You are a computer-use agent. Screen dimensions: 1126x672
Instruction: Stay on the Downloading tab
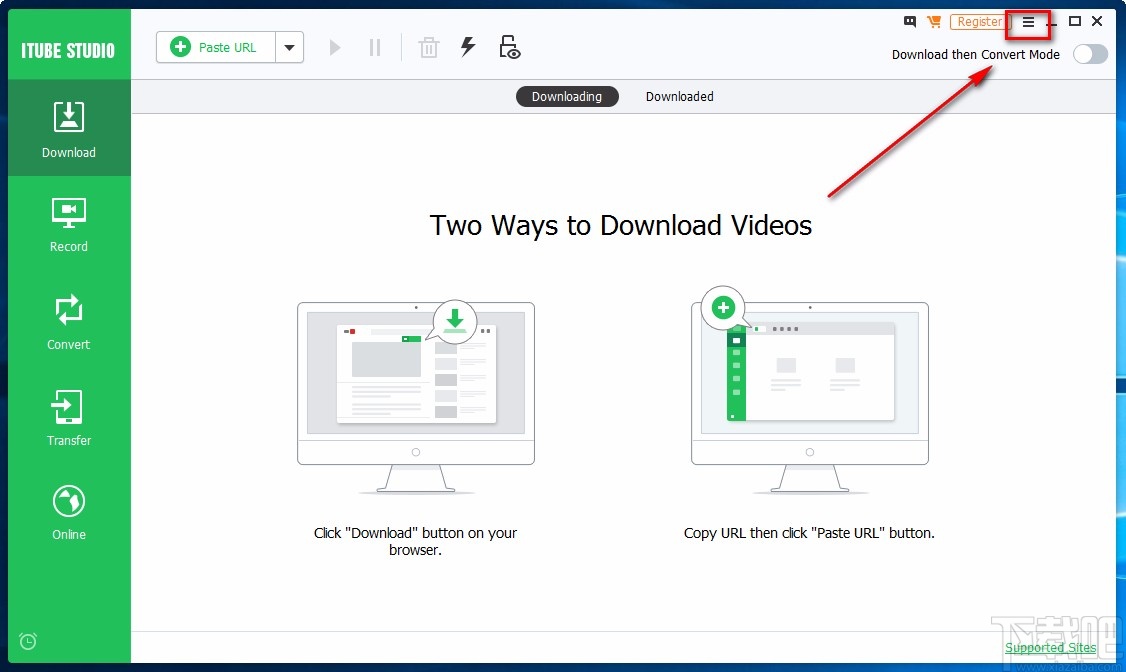(567, 96)
